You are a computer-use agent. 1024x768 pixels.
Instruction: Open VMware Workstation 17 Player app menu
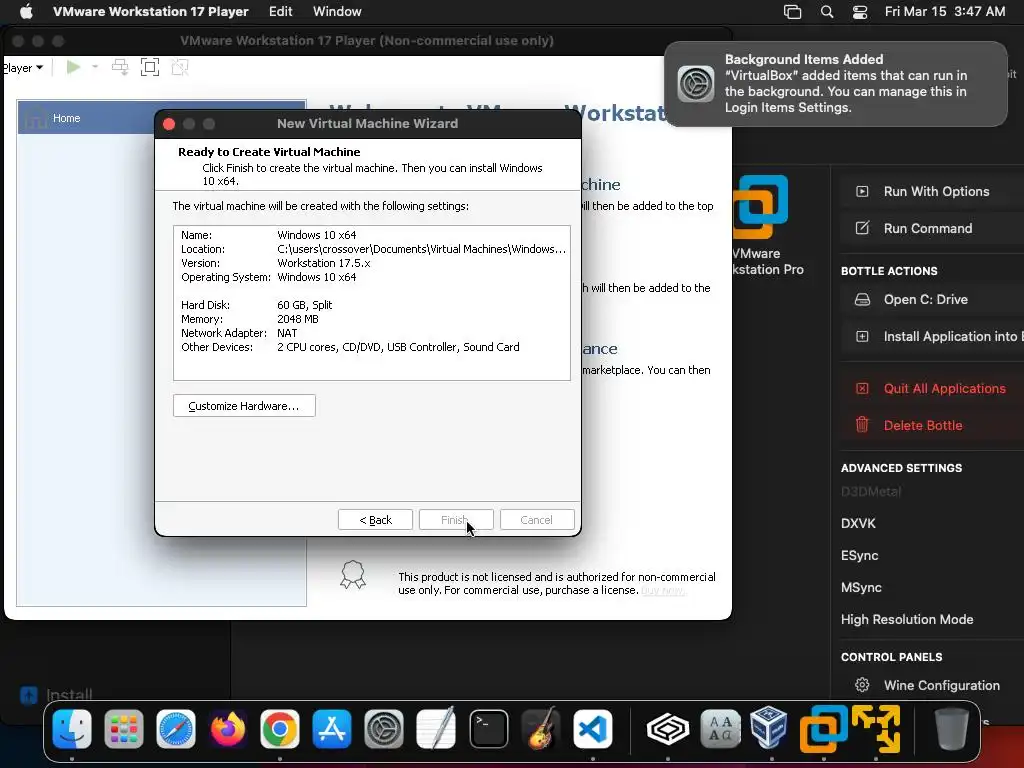pyautogui.click(x=151, y=11)
